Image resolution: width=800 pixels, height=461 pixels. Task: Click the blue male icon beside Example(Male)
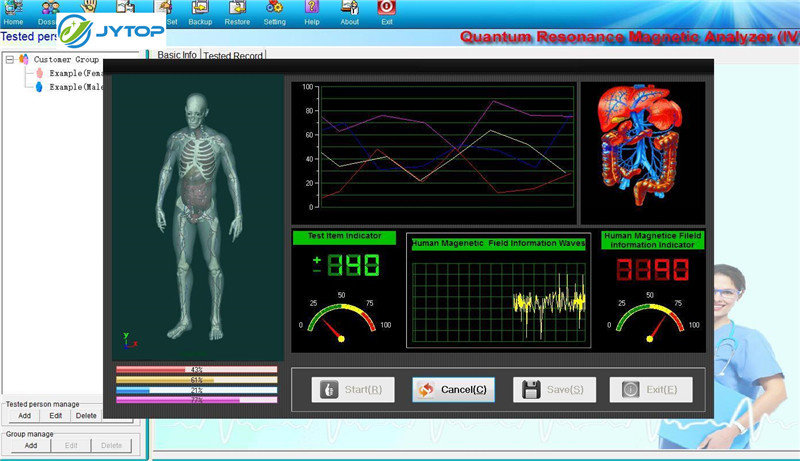click(x=39, y=87)
